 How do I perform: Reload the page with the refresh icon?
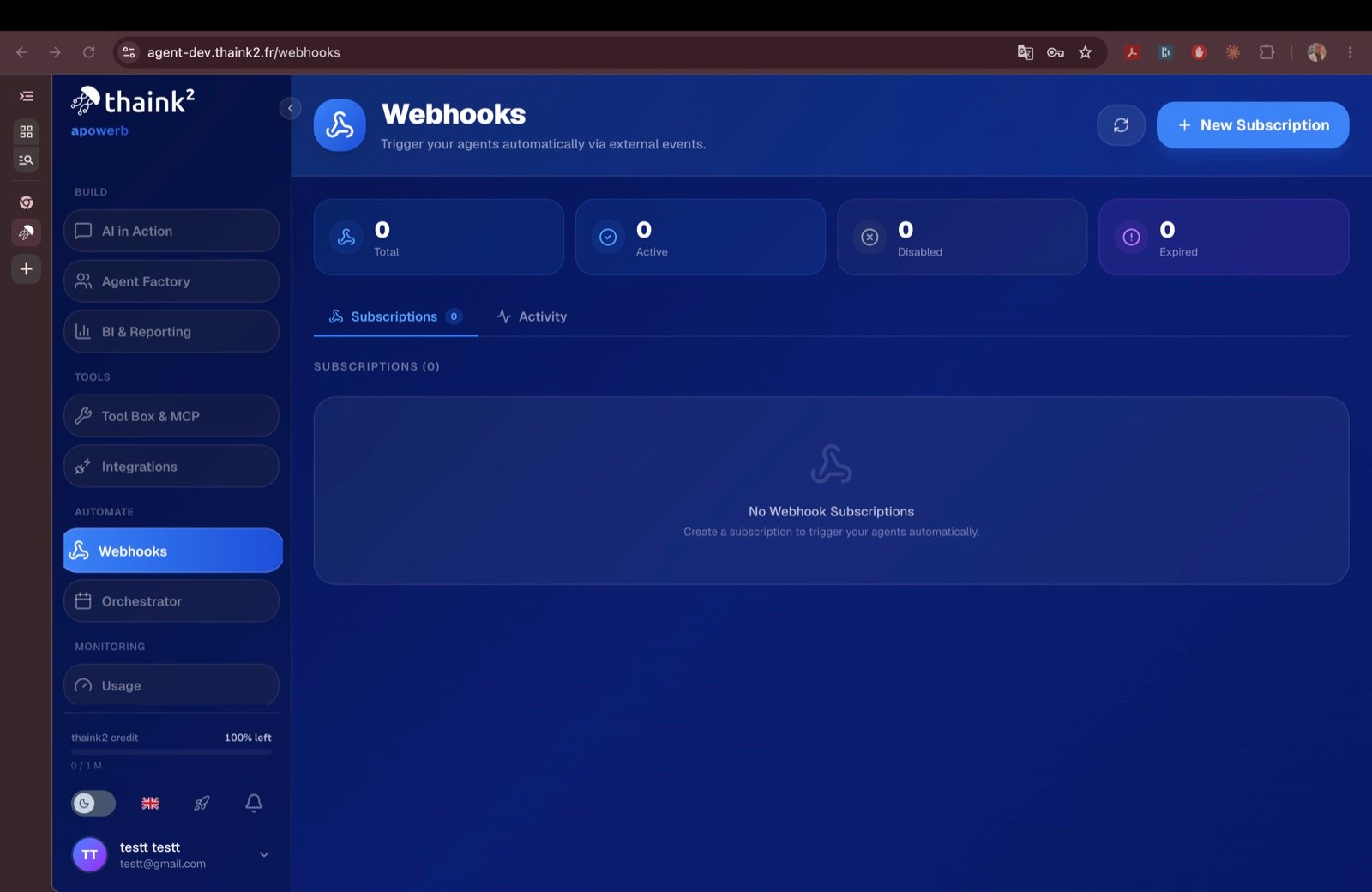[x=88, y=52]
